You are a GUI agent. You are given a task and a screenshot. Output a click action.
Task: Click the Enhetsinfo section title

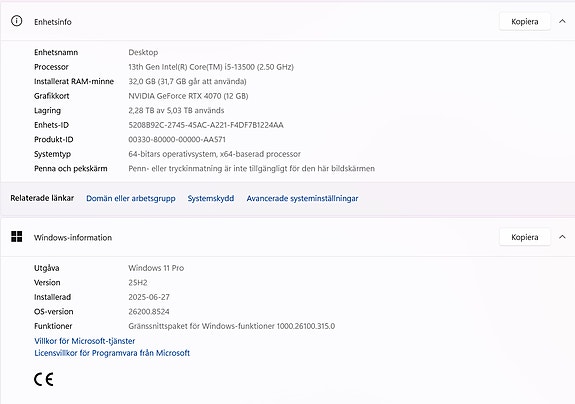pyautogui.click(x=53, y=22)
